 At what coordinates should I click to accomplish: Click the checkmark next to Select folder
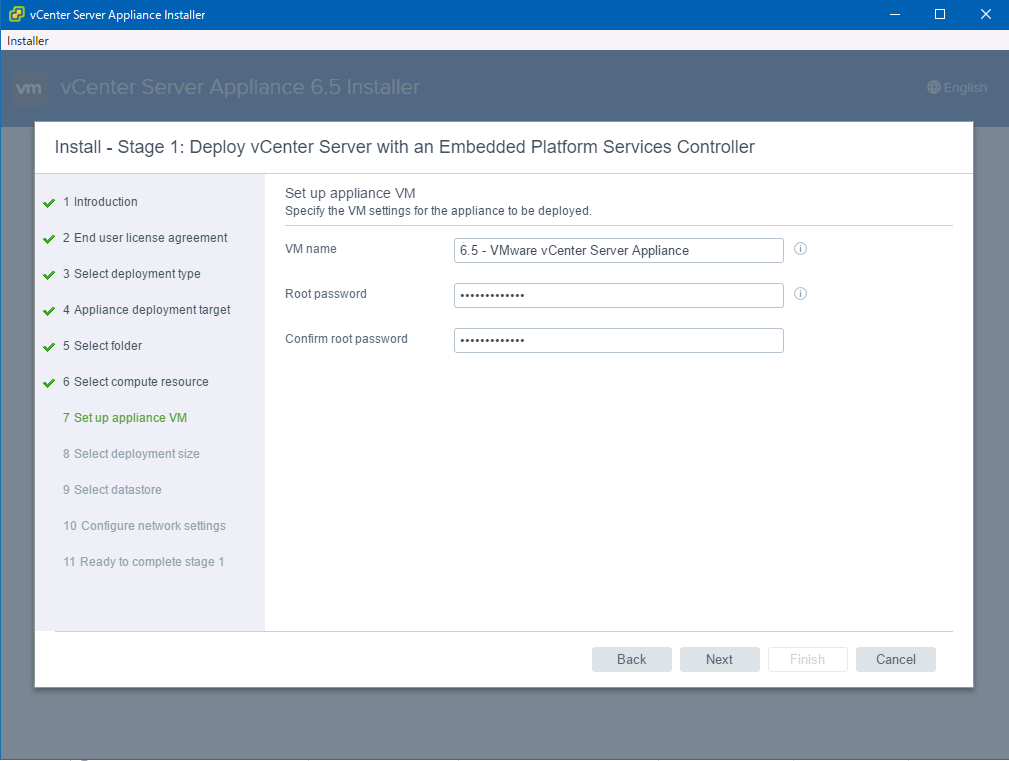coord(49,347)
